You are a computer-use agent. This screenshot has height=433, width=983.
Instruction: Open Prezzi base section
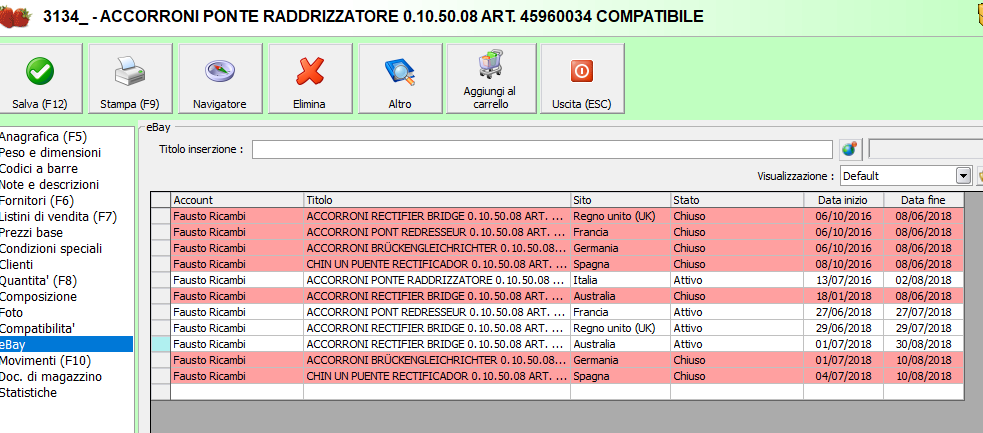pos(31,232)
